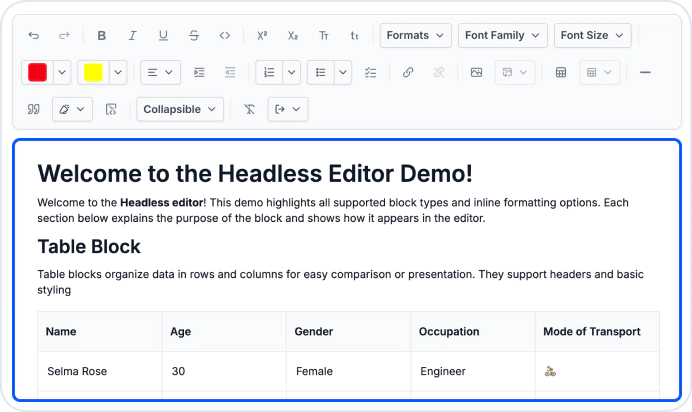Open the text alignment dropdown
Image resolution: width=692 pixels, height=412 pixels.
pyautogui.click(x=160, y=72)
